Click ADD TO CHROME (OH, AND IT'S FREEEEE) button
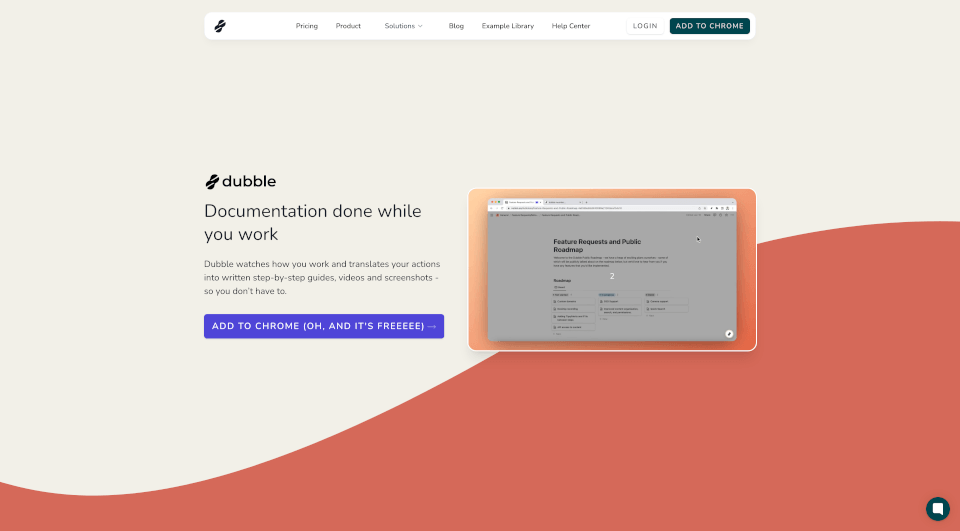 click(324, 326)
